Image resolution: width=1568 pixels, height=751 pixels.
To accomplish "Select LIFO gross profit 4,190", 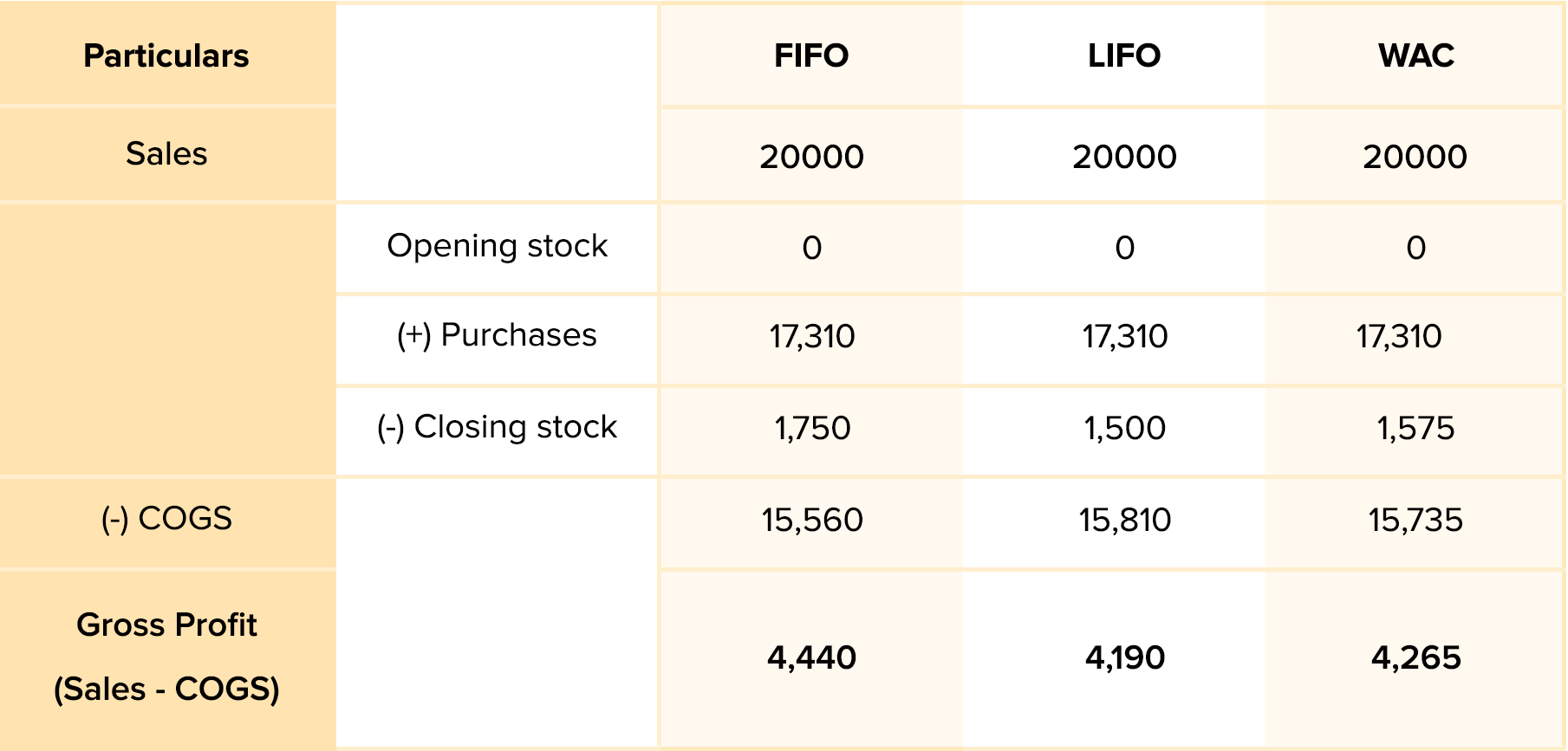I will 1124,658.
